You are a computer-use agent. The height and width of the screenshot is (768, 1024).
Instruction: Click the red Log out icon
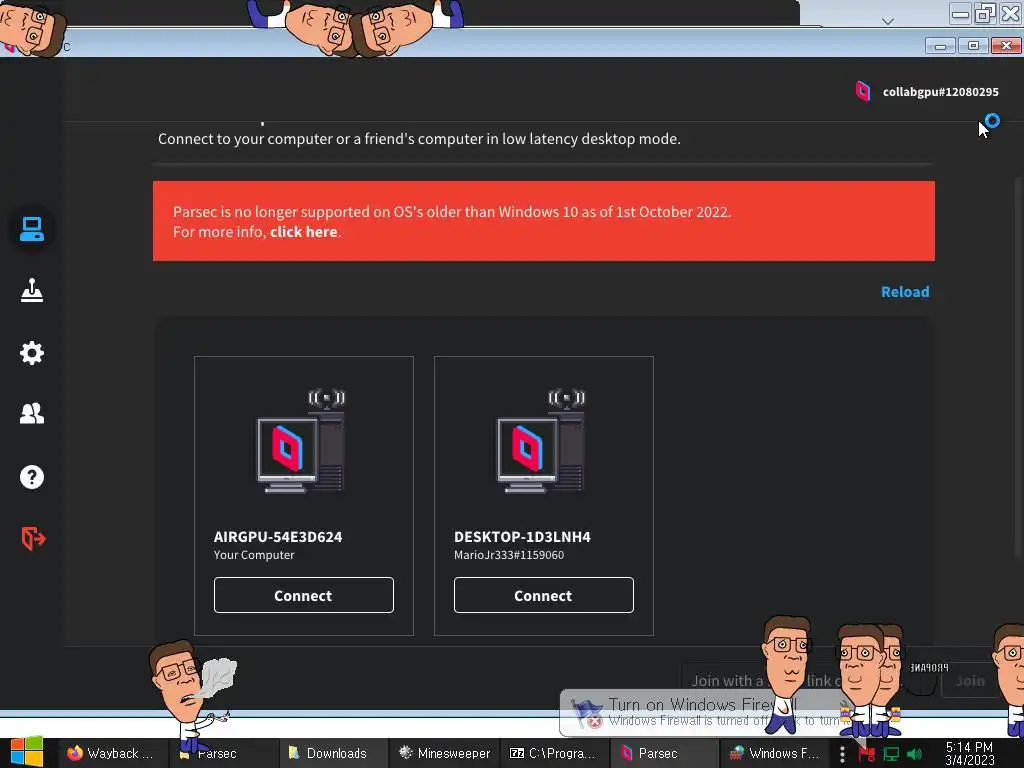[x=33, y=538]
